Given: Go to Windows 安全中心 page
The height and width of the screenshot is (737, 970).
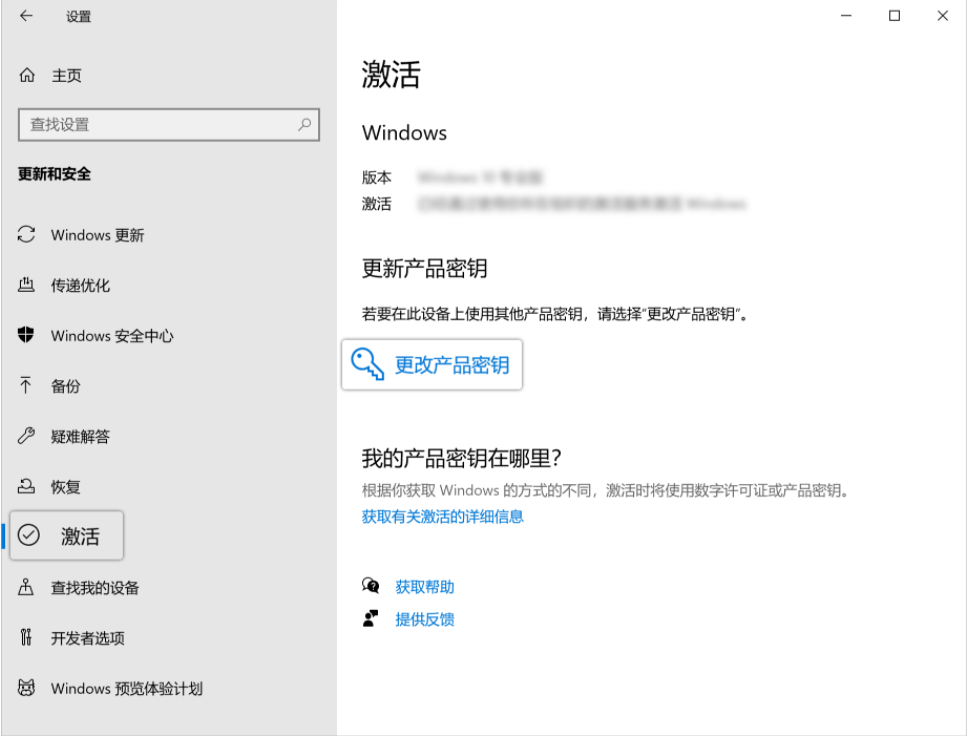Looking at the screenshot, I should point(112,336).
